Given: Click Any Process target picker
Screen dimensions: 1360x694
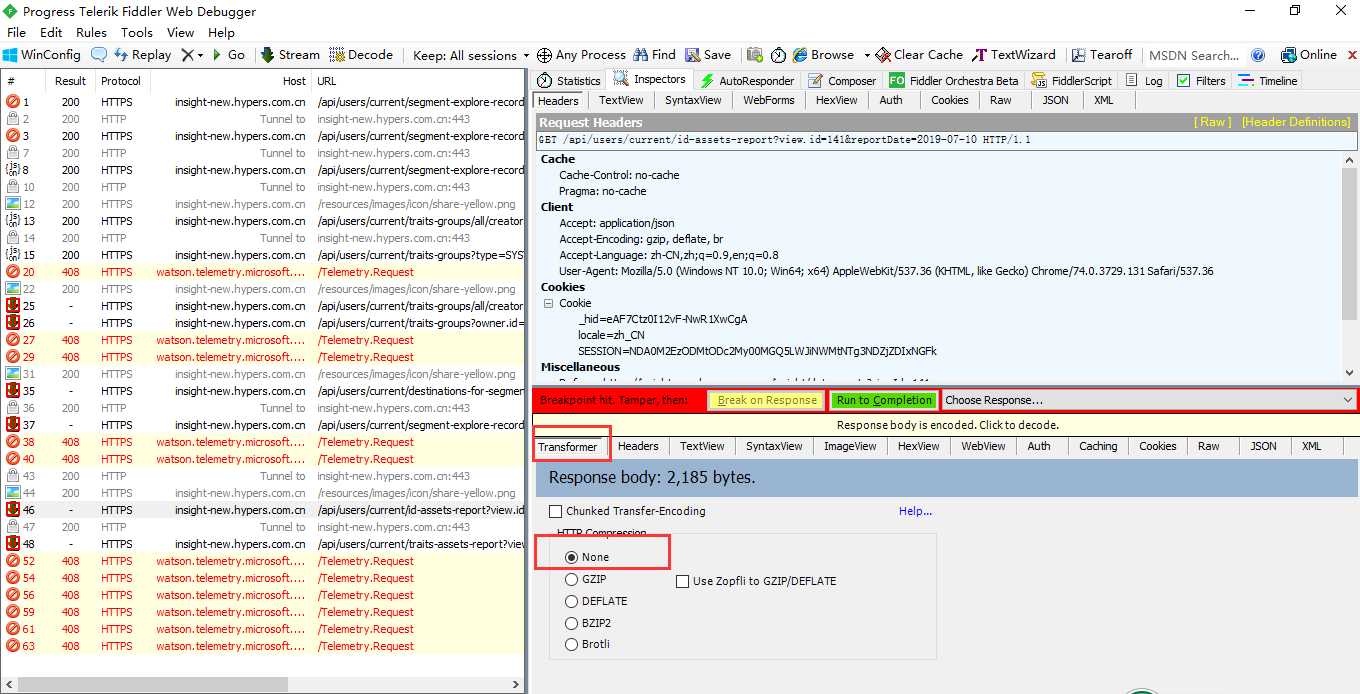Looking at the screenshot, I should click(x=582, y=55).
